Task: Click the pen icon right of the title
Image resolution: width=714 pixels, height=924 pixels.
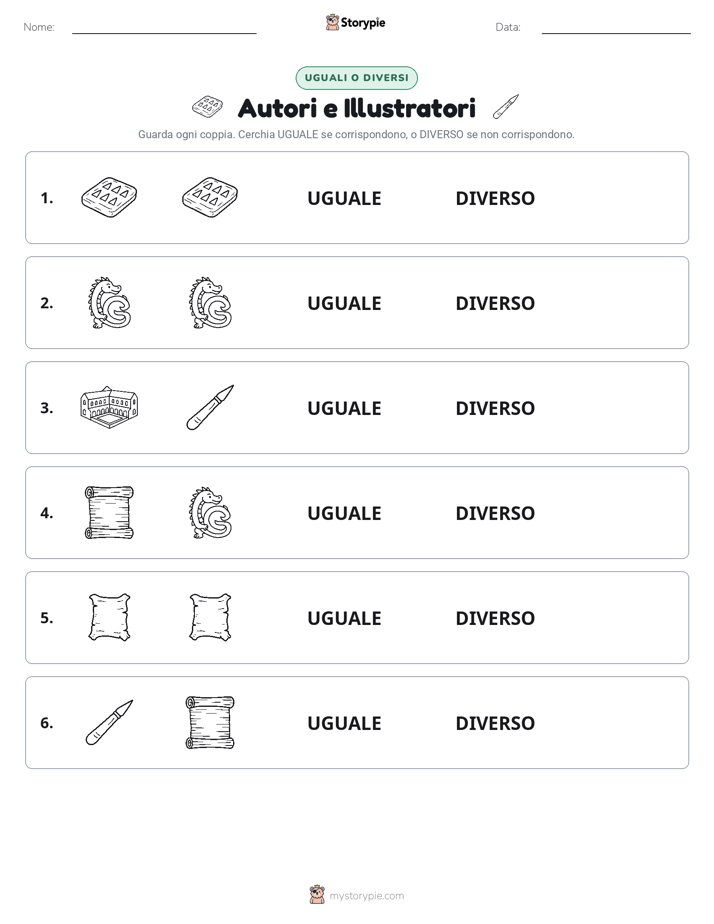Action: [x=506, y=107]
